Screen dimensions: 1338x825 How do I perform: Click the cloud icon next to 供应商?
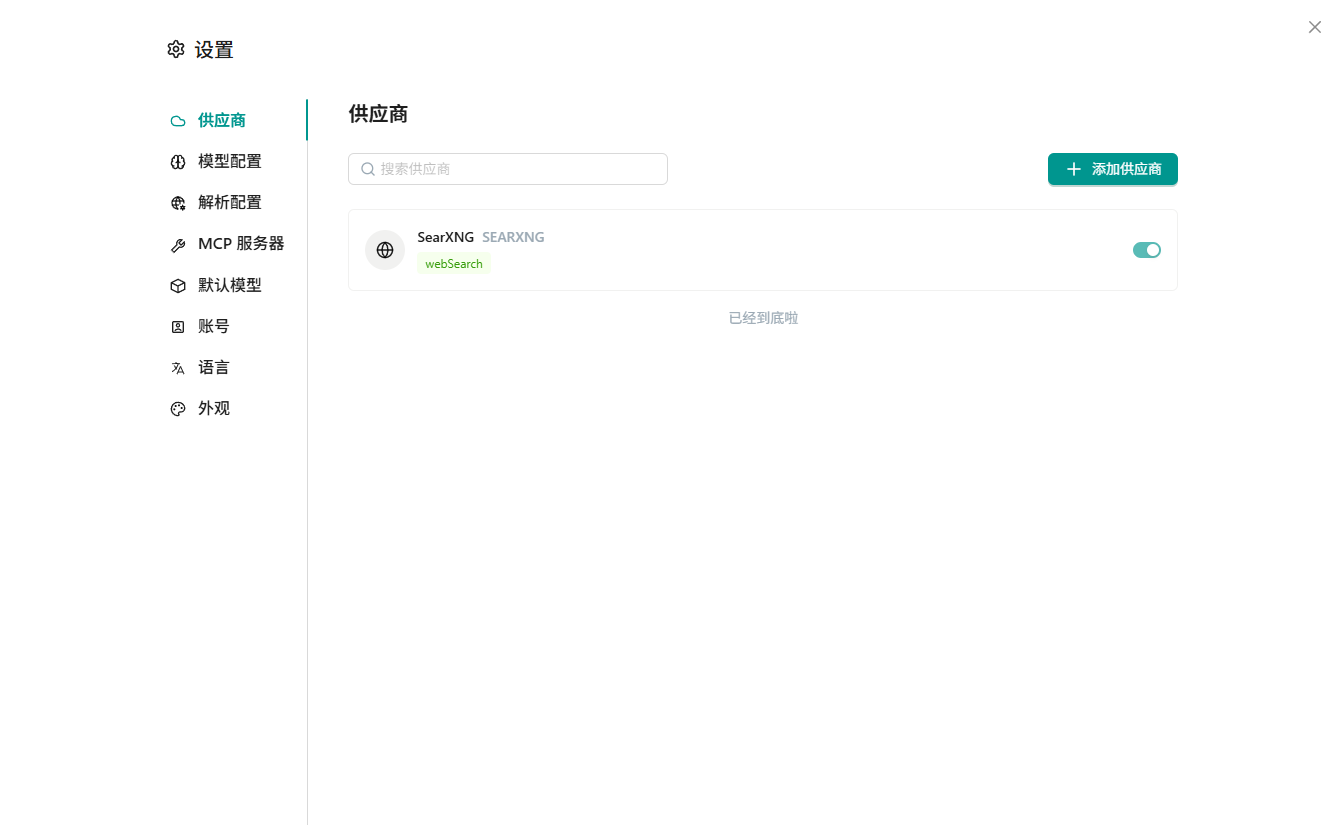(x=178, y=121)
